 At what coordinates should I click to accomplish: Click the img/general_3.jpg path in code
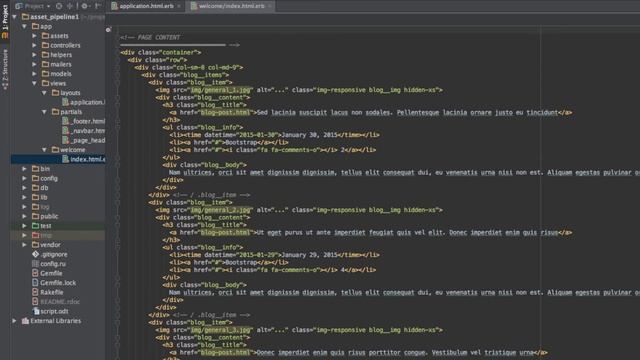tap(221, 330)
